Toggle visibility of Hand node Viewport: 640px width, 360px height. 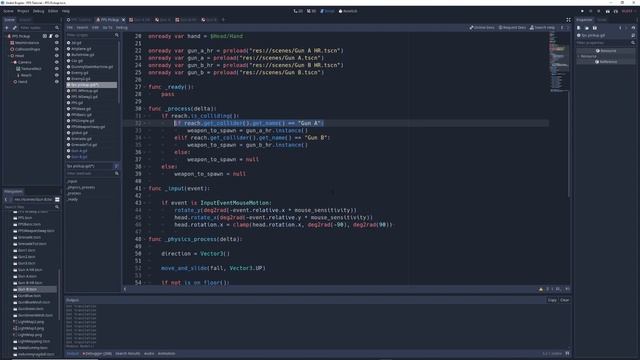[x=57, y=82]
